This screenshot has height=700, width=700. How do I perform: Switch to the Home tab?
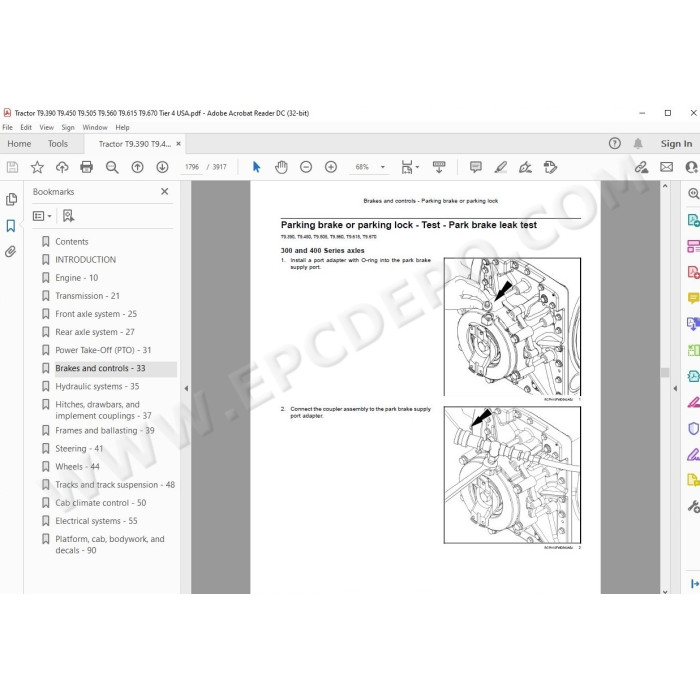pyautogui.click(x=19, y=144)
